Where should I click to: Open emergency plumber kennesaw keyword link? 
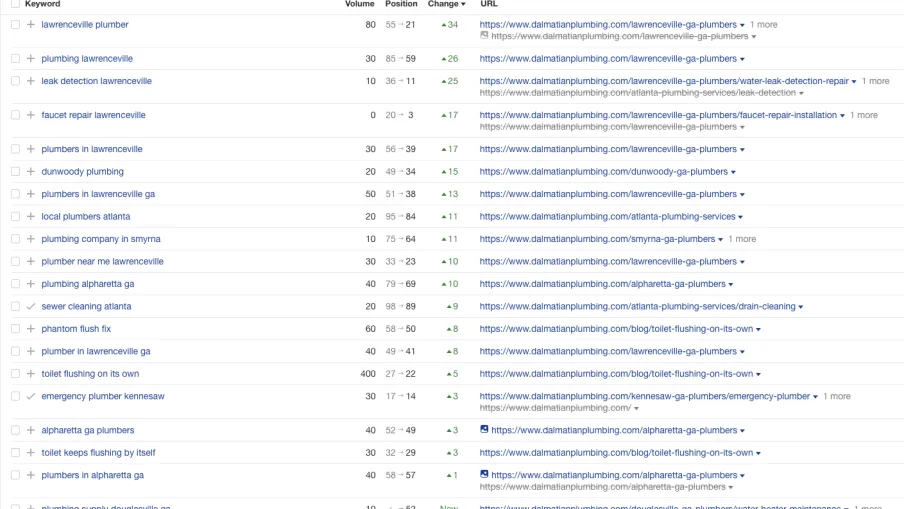point(103,397)
